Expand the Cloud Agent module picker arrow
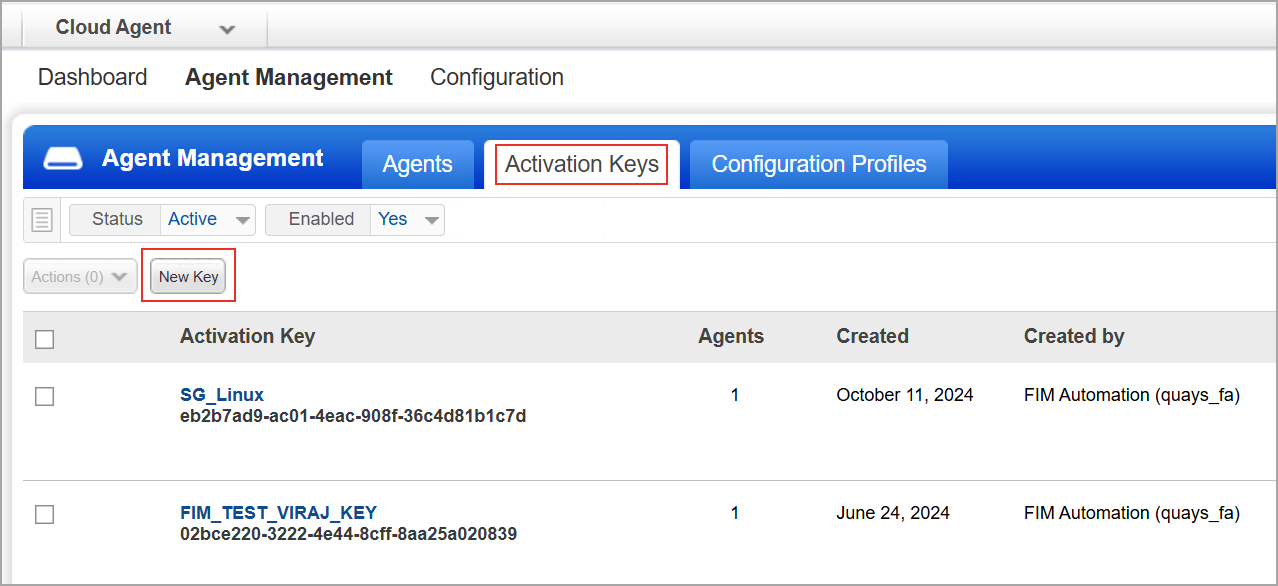 [227, 29]
